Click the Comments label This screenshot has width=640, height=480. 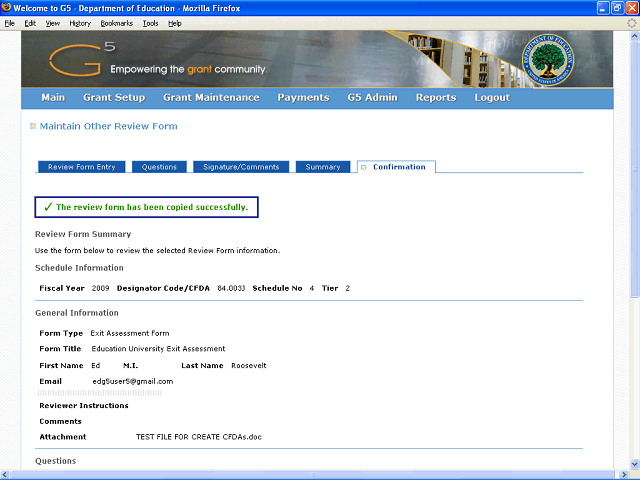pos(60,421)
